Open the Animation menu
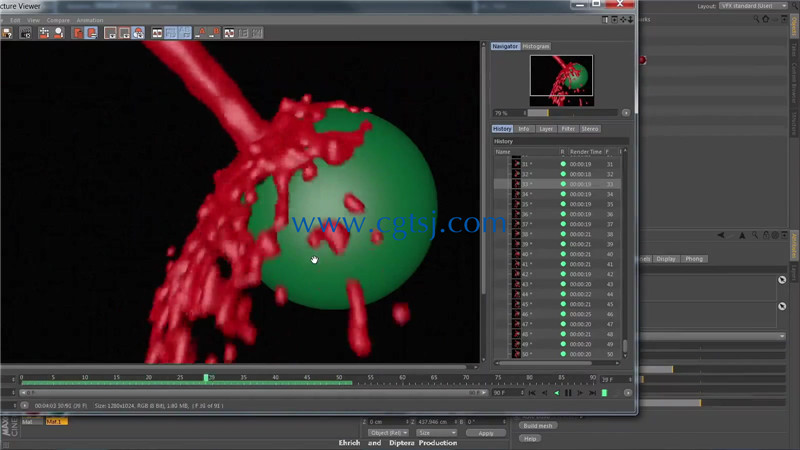The width and height of the screenshot is (800, 450). click(x=90, y=20)
